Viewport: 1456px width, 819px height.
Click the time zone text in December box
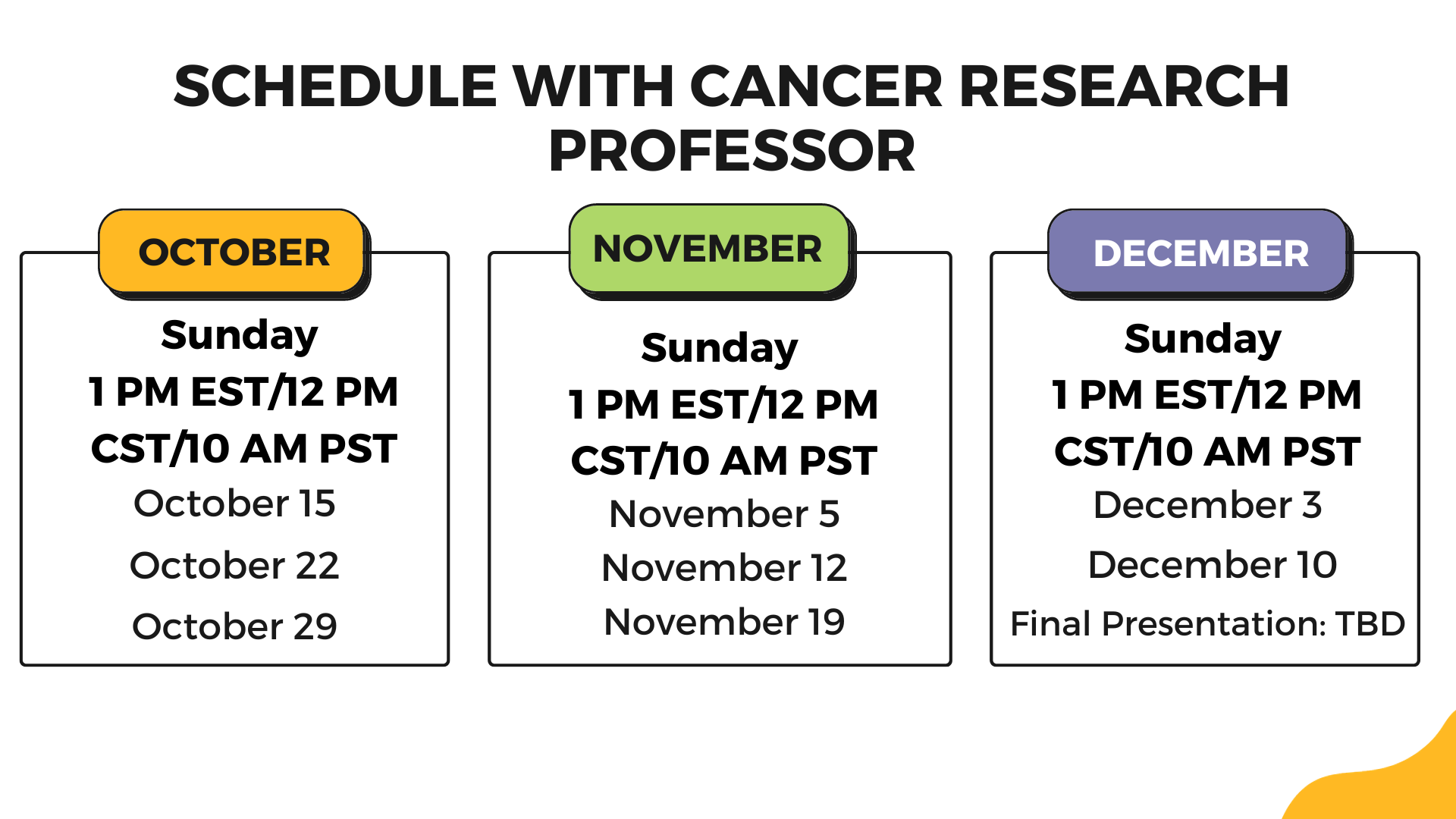pyautogui.click(x=1207, y=423)
